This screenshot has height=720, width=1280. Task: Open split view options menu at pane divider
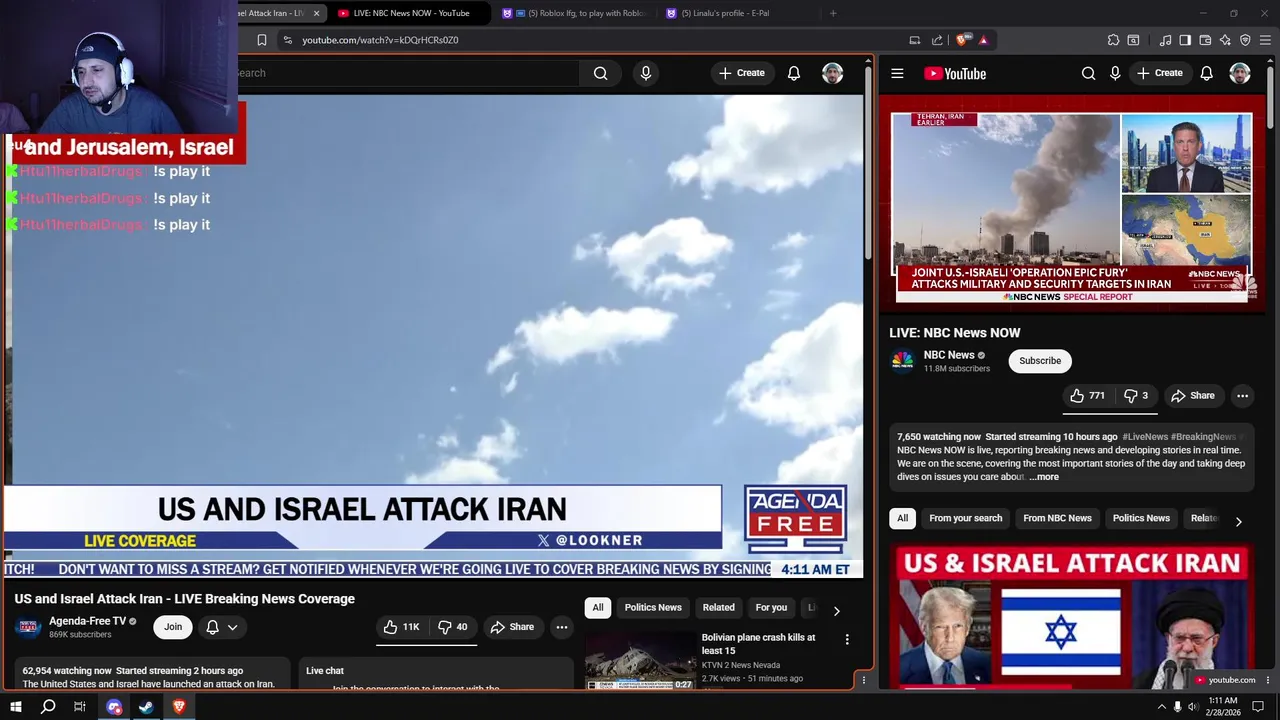(864, 680)
